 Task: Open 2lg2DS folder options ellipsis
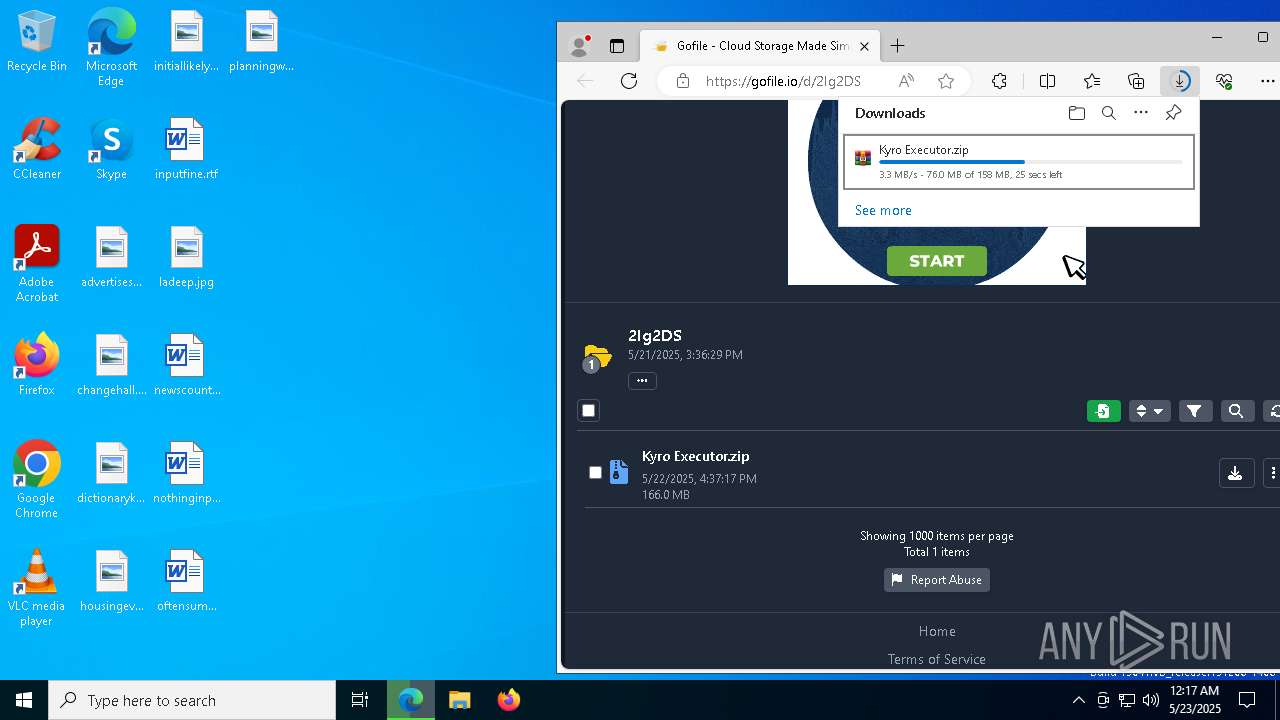642,380
